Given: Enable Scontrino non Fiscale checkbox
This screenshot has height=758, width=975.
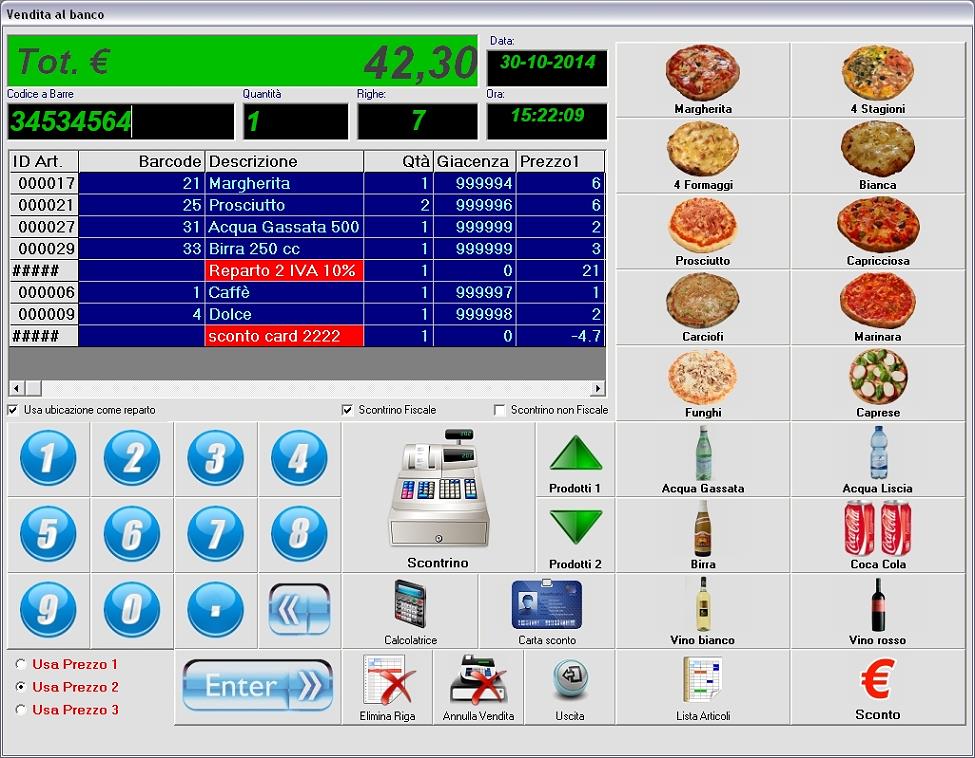Looking at the screenshot, I should point(499,410).
